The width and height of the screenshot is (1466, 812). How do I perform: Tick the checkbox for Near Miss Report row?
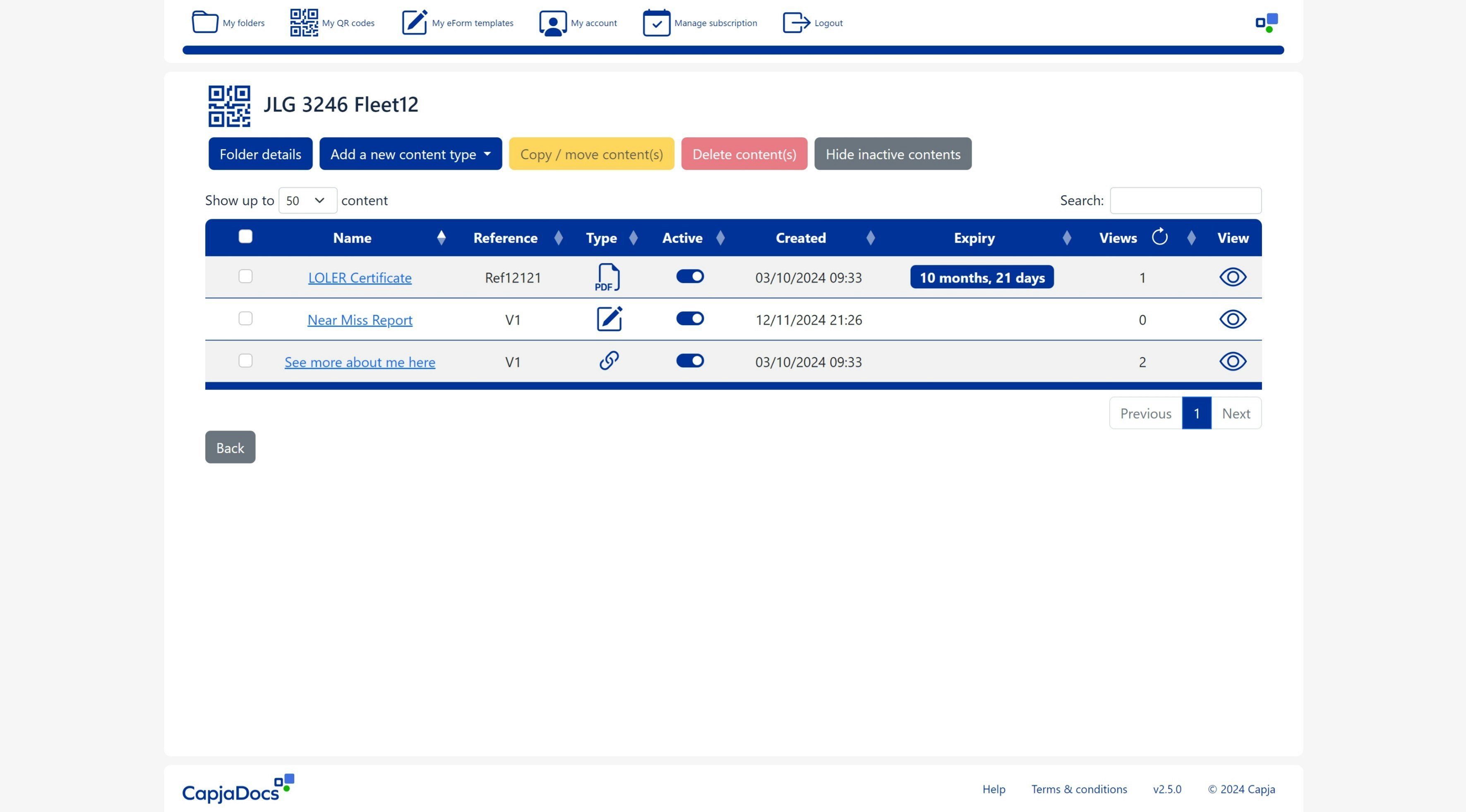[245, 319]
